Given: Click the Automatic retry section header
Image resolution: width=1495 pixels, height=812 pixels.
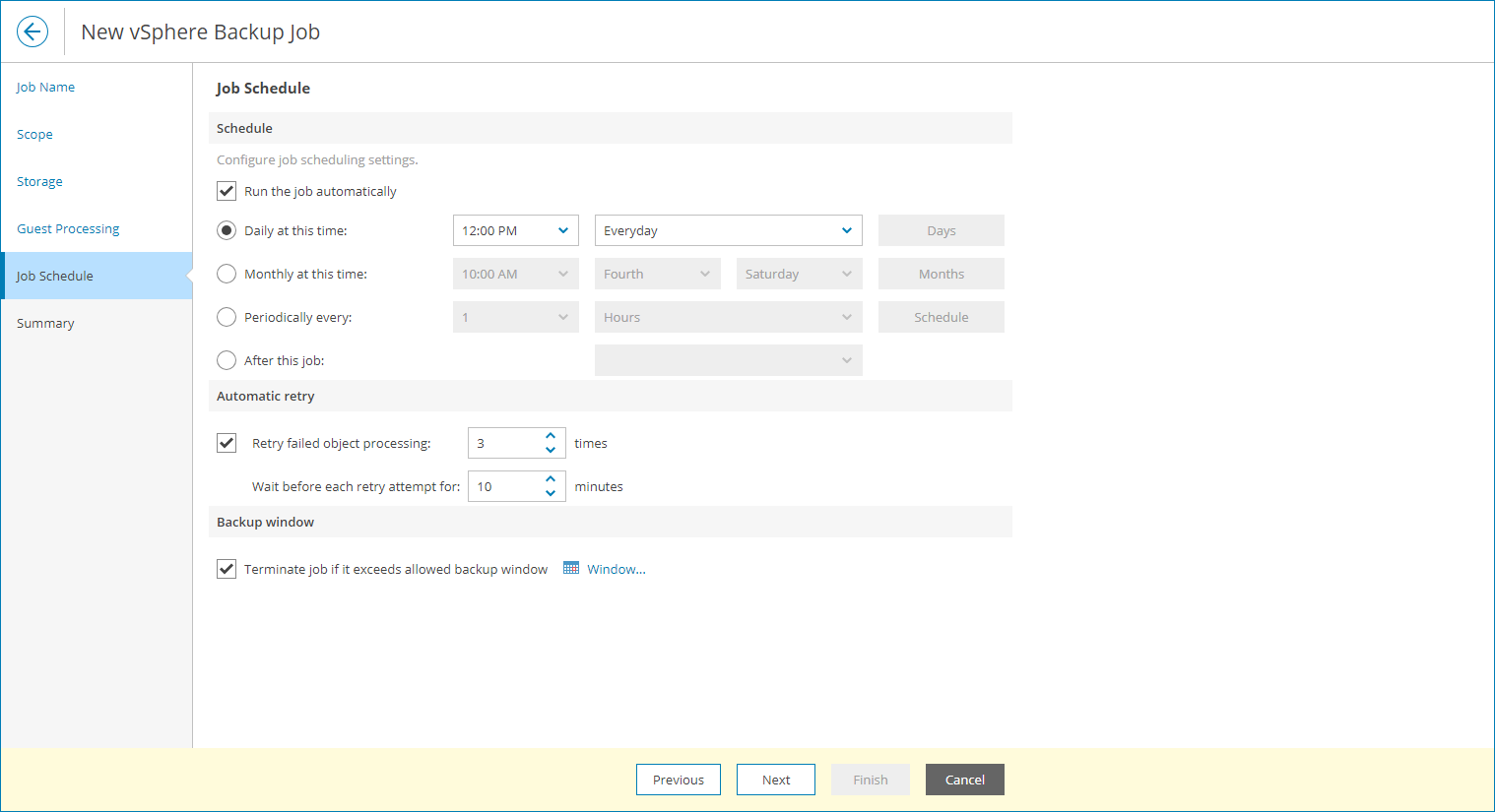Looking at the screenshot, I should [611, 396].
